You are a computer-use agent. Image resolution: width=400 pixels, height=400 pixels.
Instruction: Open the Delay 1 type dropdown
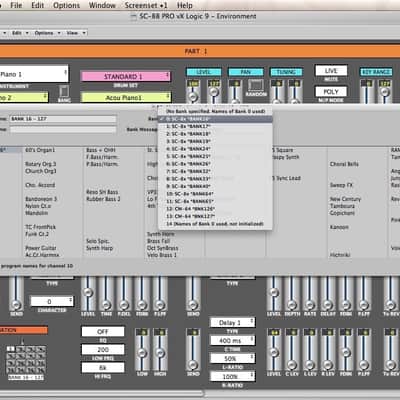point(232,322)
